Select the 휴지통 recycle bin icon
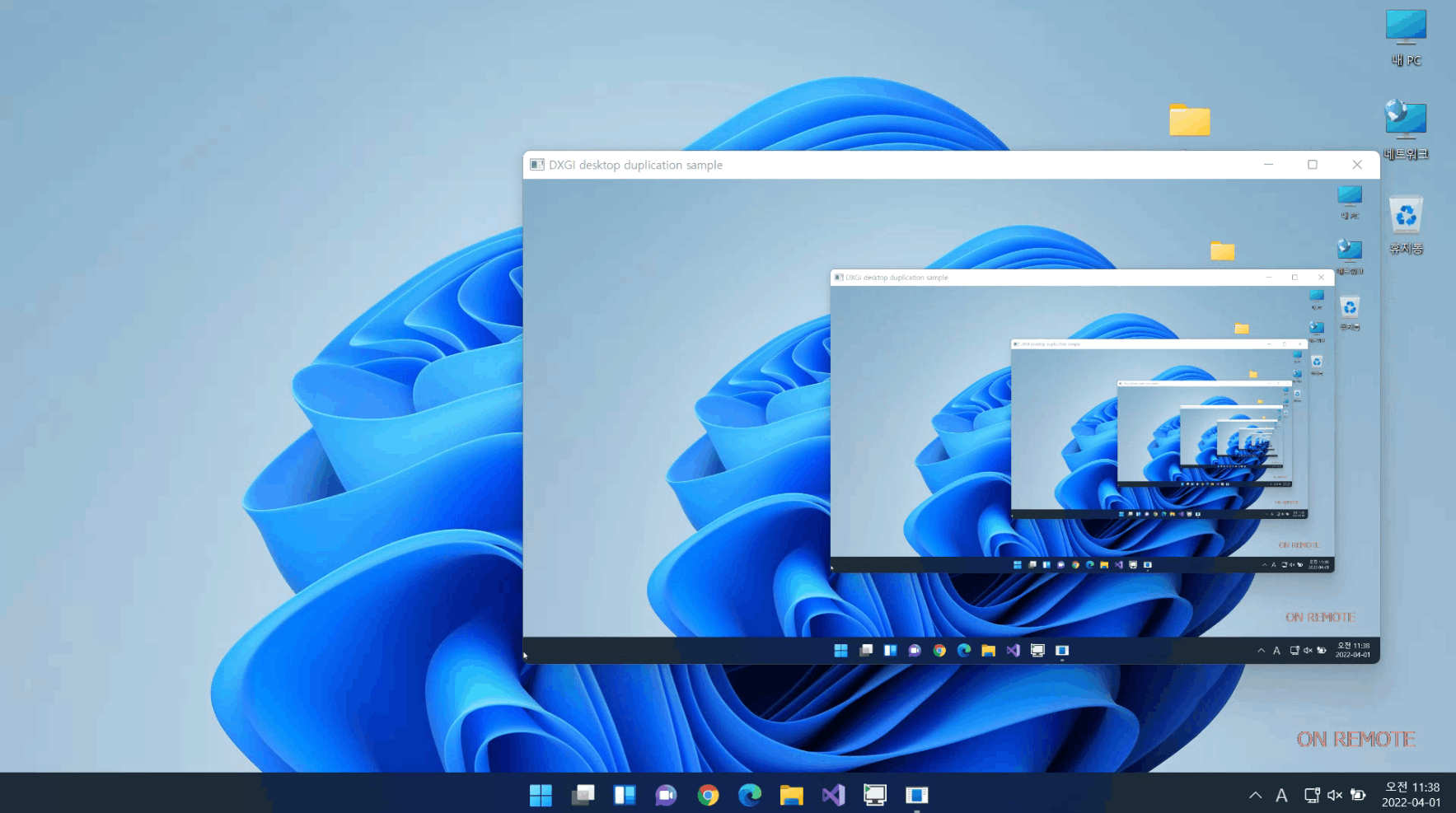The image size is (1456, 813). point(1406,225)
